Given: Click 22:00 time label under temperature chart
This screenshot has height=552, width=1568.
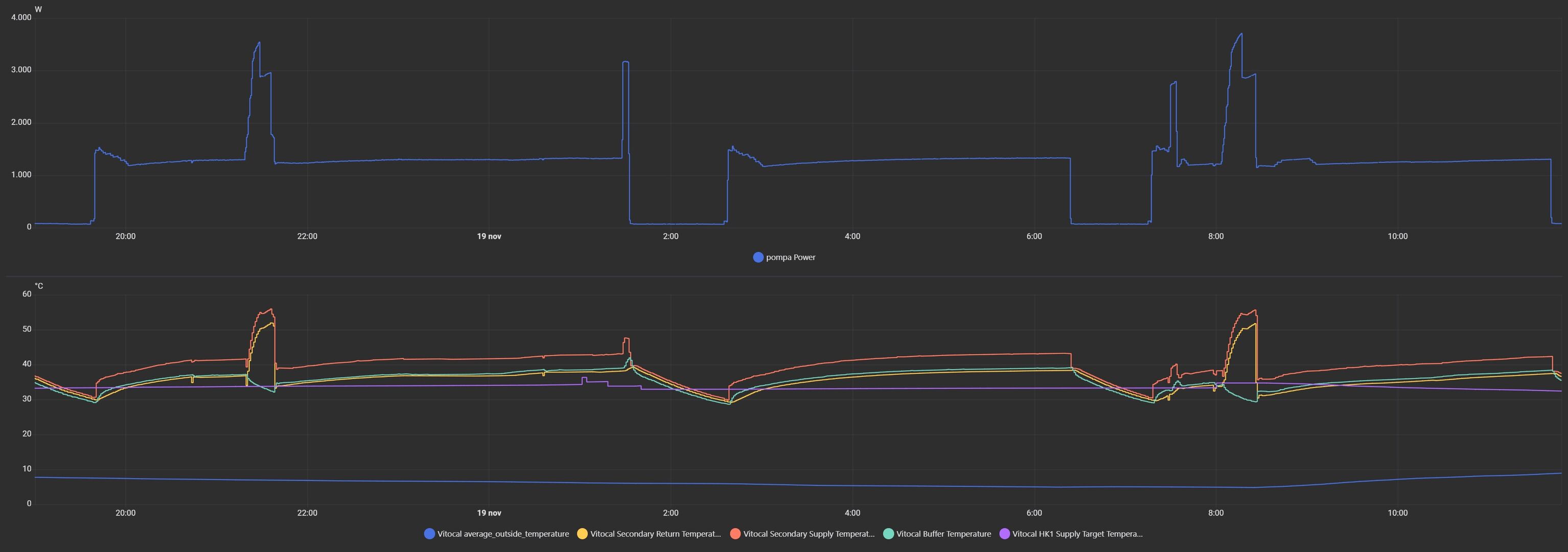Looking at the screenshot, I should point(307,513).
